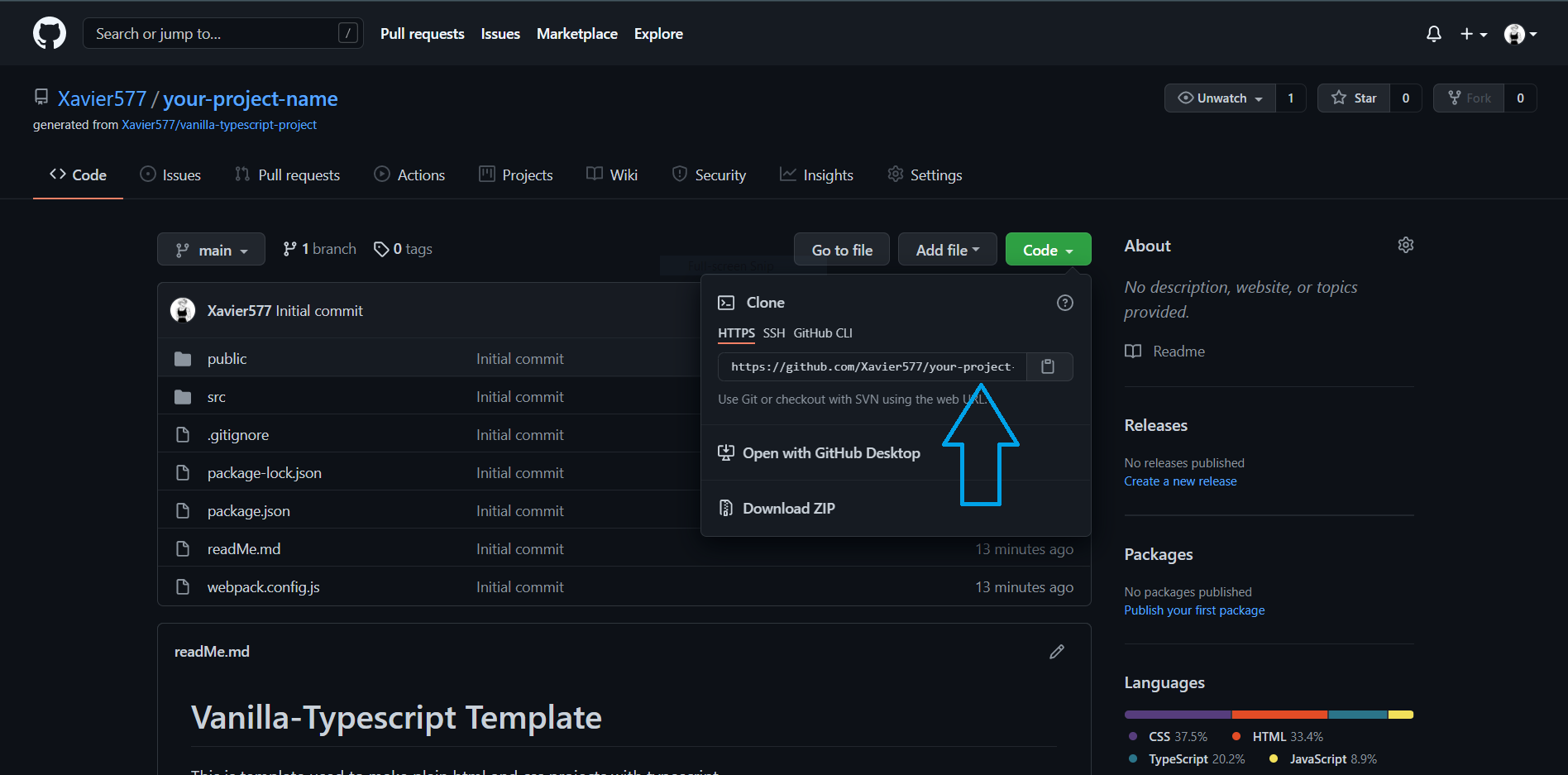The height and width of the screenshot is (775, 1568).
Task: Switch to the Settings tab
Action: pyautogui.click(x=925, y=175)
